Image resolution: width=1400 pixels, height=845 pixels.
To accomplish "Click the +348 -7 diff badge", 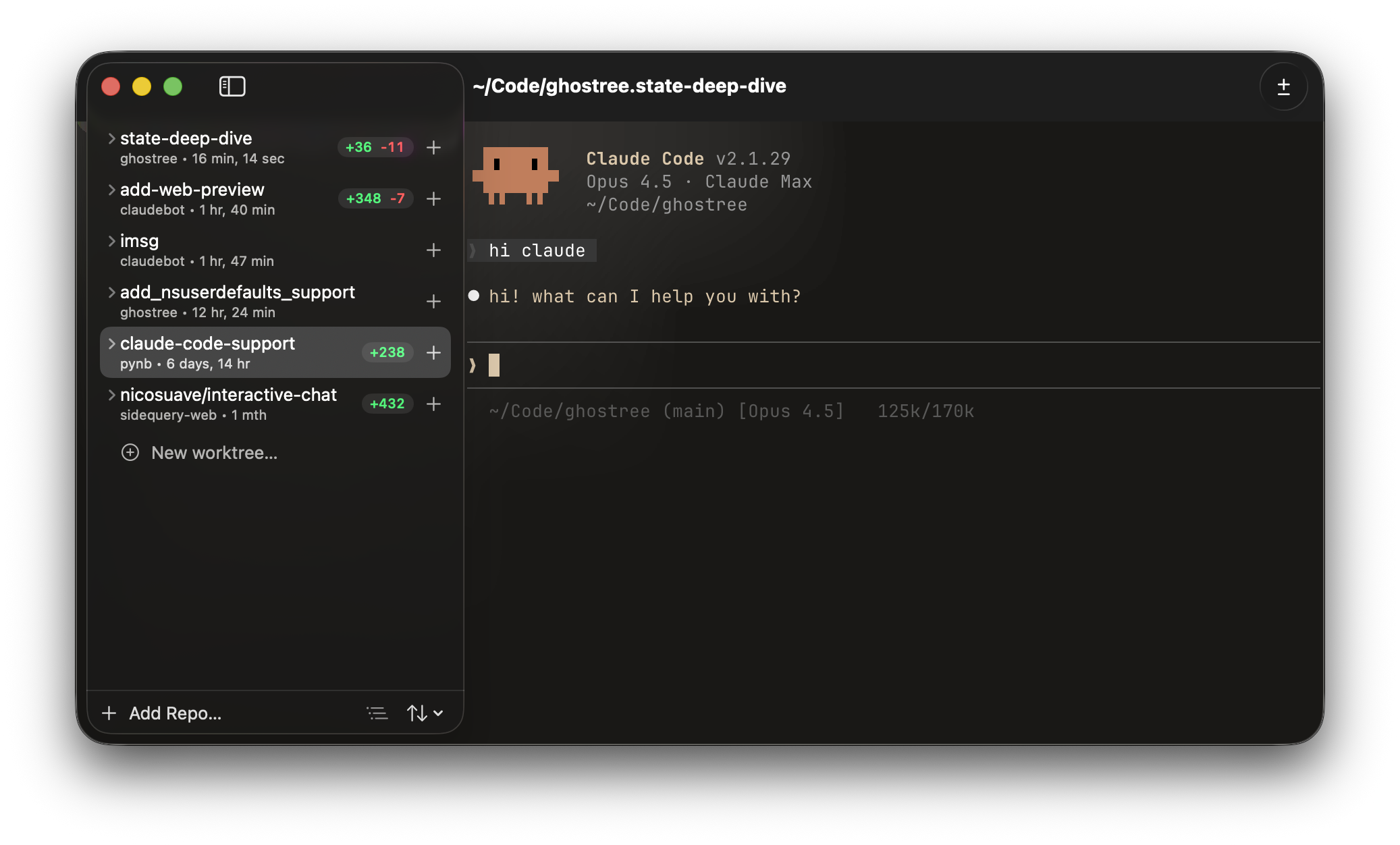I will [x=375, y=198].
